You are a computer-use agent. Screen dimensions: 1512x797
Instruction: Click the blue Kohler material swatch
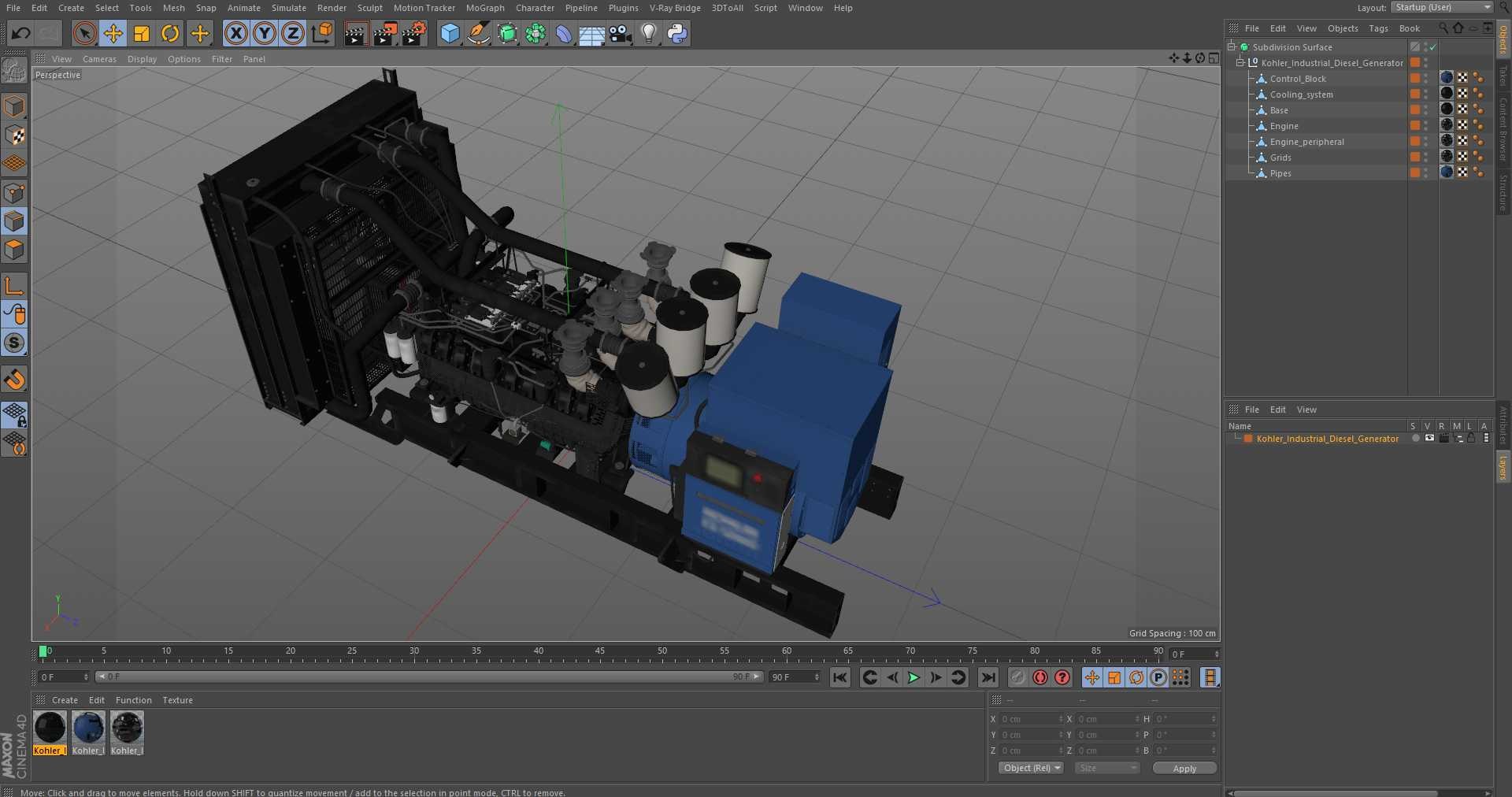(88, 728)
